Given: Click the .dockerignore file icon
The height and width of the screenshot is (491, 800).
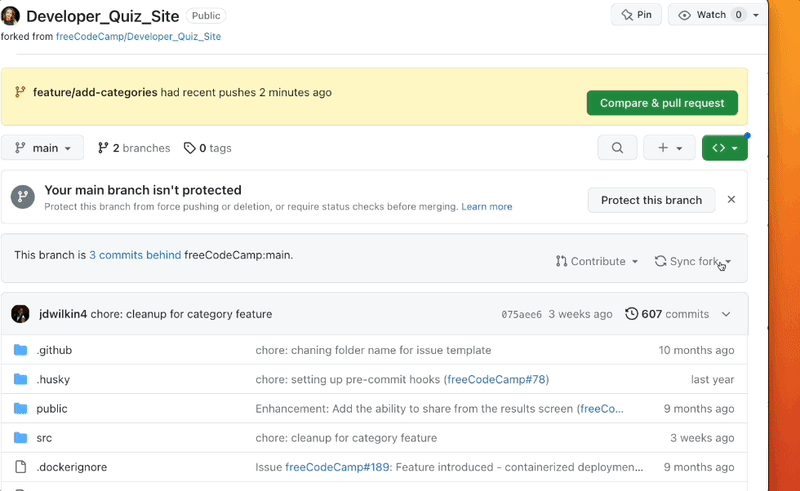Looking at the screenshot, I should click(x=20, y=467).
